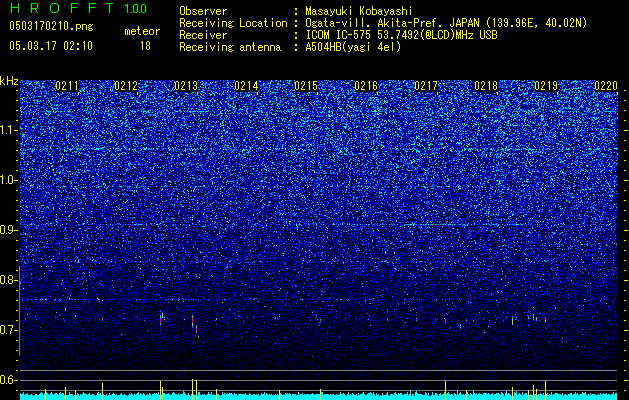Click the 1.0 frequency axis label
Image resolution: width=629 pixels, height=400 pixels.
pyautogui.click(x=9, y=180)
